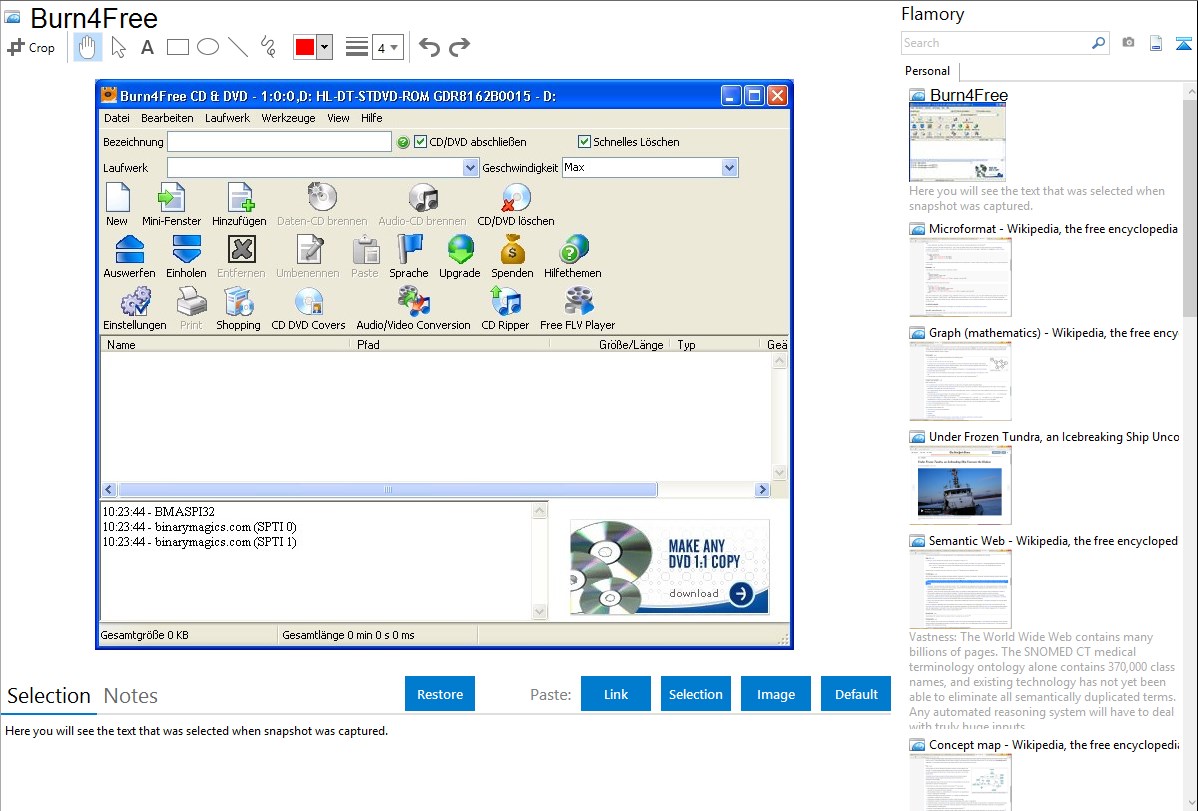Image resolution: width=1198 pixels, height=811 pixels.
Task: Click the Flamory Search field
Action: tap(996, 44)
